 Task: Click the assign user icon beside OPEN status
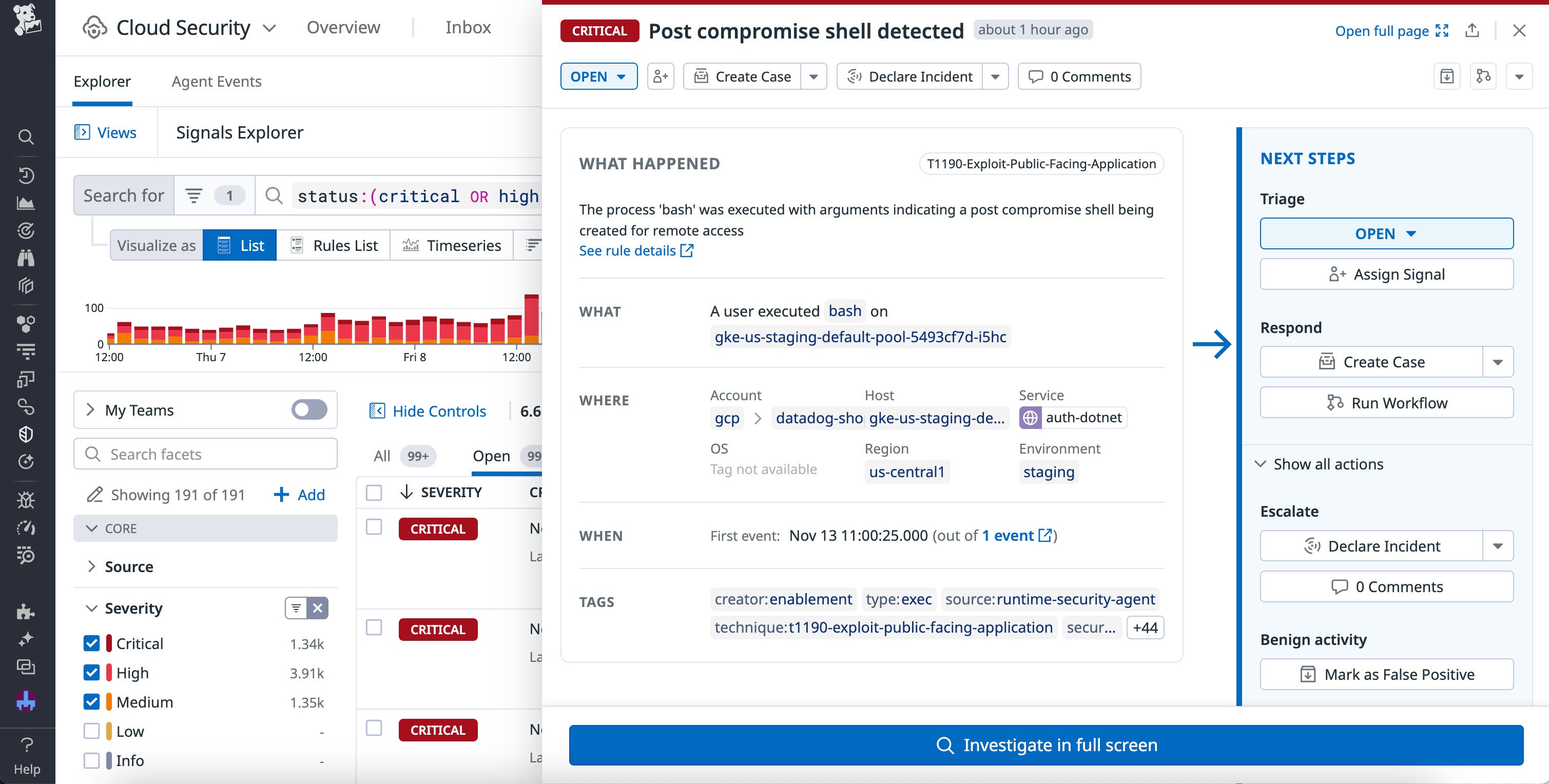click(660, 76)
